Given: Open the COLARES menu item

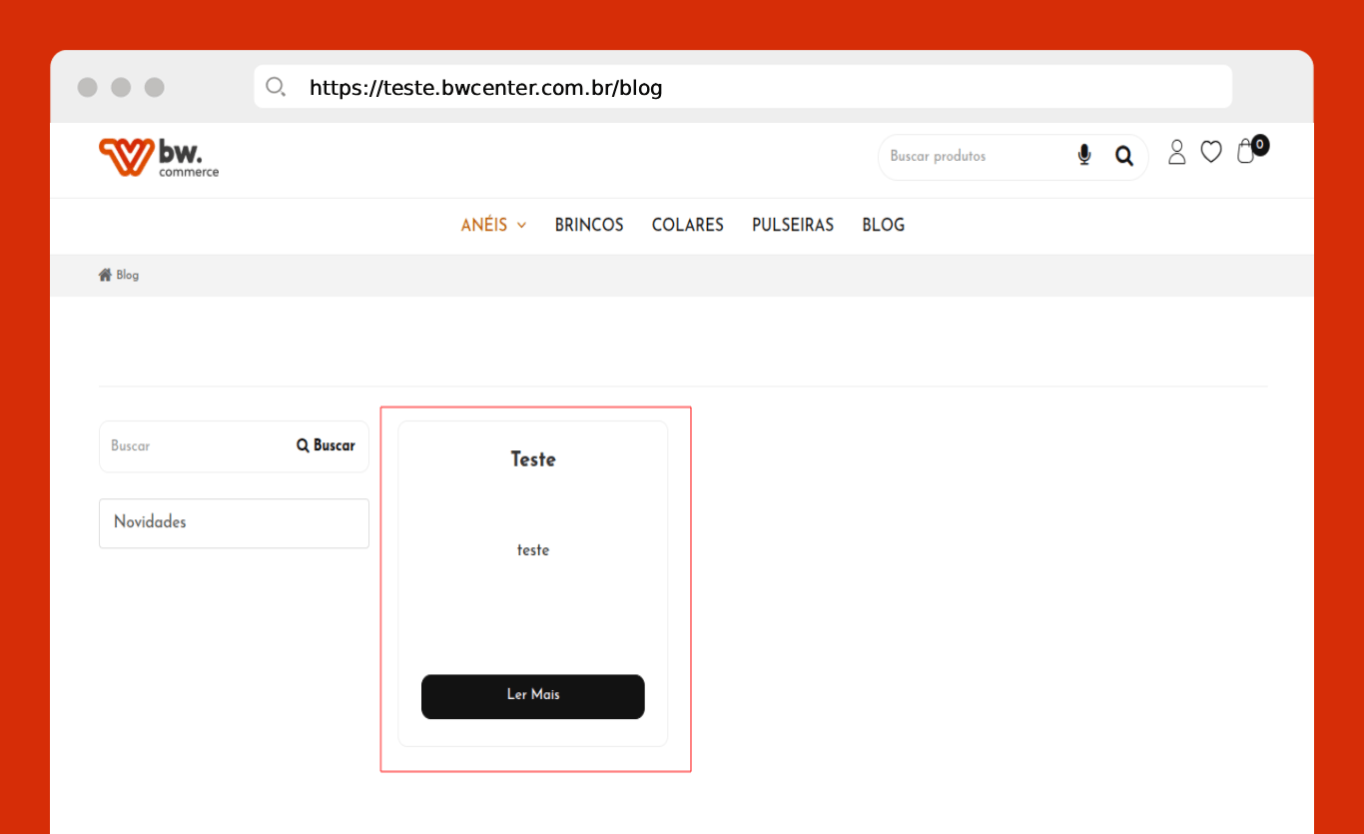Looking at the screenshot, I should click(688, 225).
